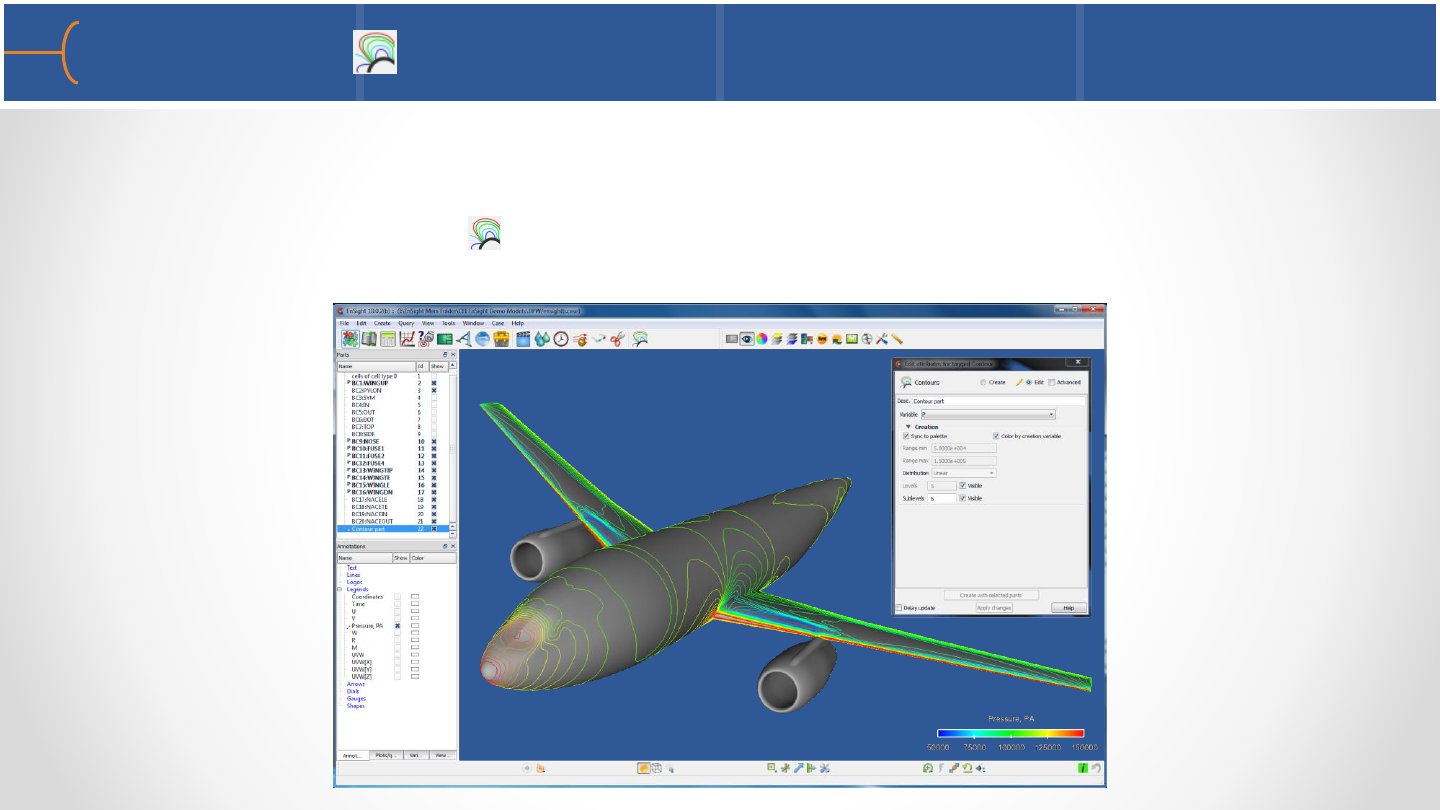
Task: Toggle the Delay update checkbox
Action: tap(899, 608)
